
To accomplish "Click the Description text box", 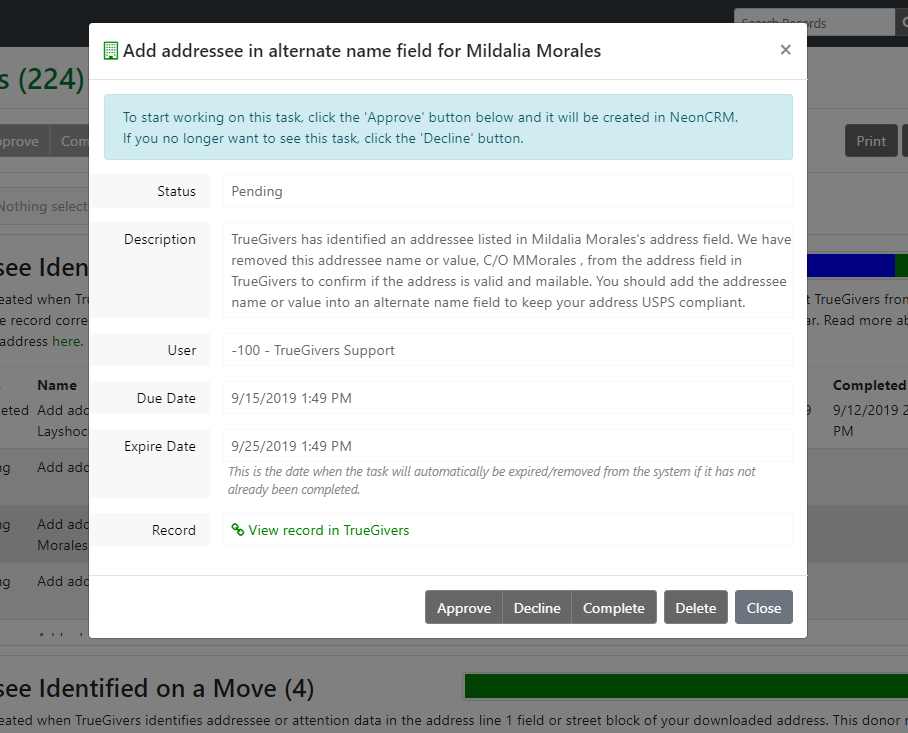I will 507,270.
